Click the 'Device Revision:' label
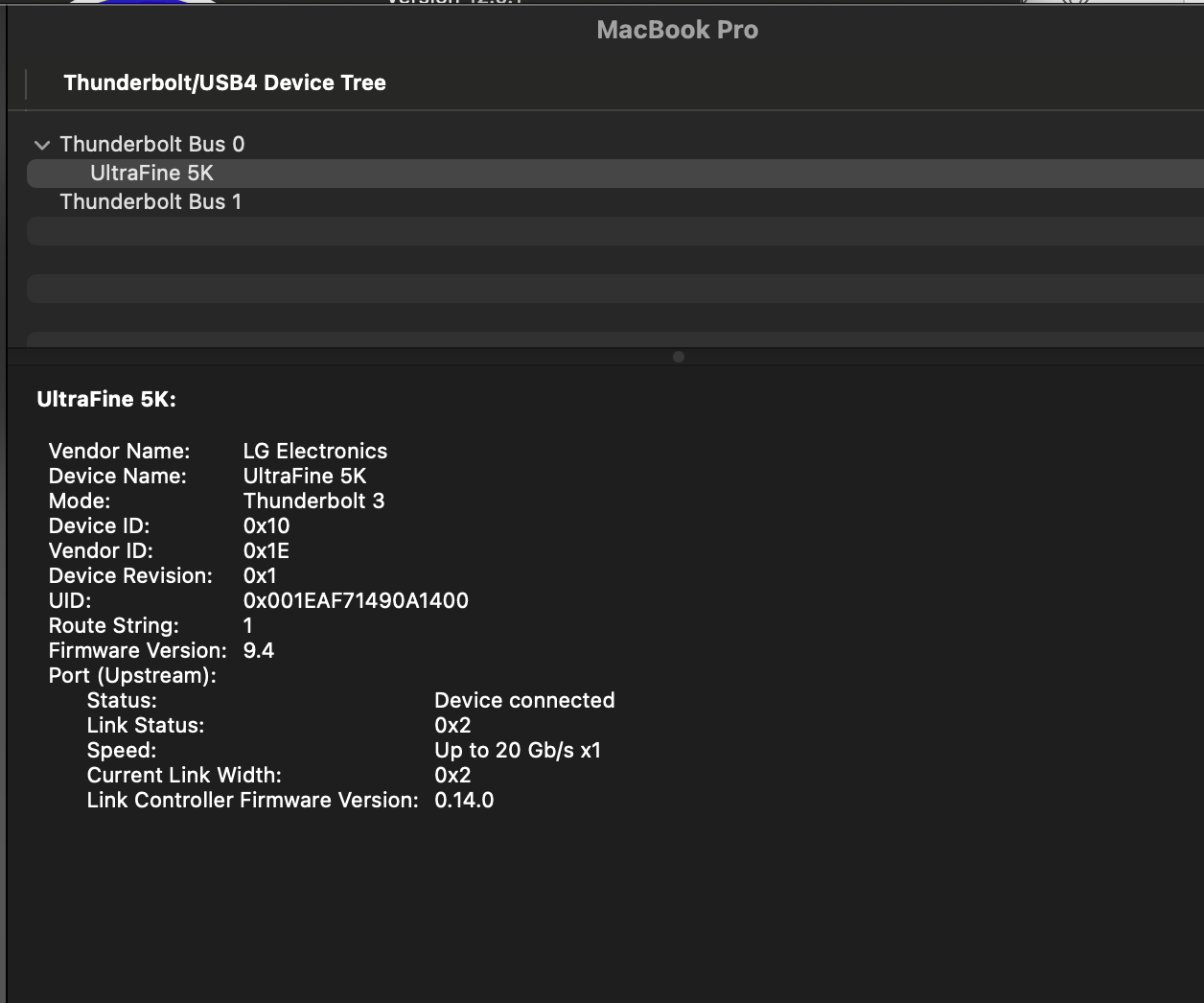 (130, 575)
